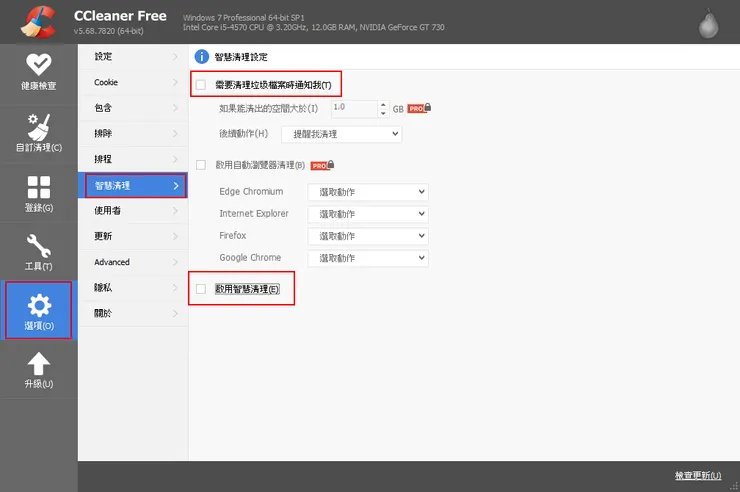The width and height of the screenshot is (740, 492).
Task: Open the 後續動作 dropdown showing 提醒我清理
Action: (x=341, y=134)
